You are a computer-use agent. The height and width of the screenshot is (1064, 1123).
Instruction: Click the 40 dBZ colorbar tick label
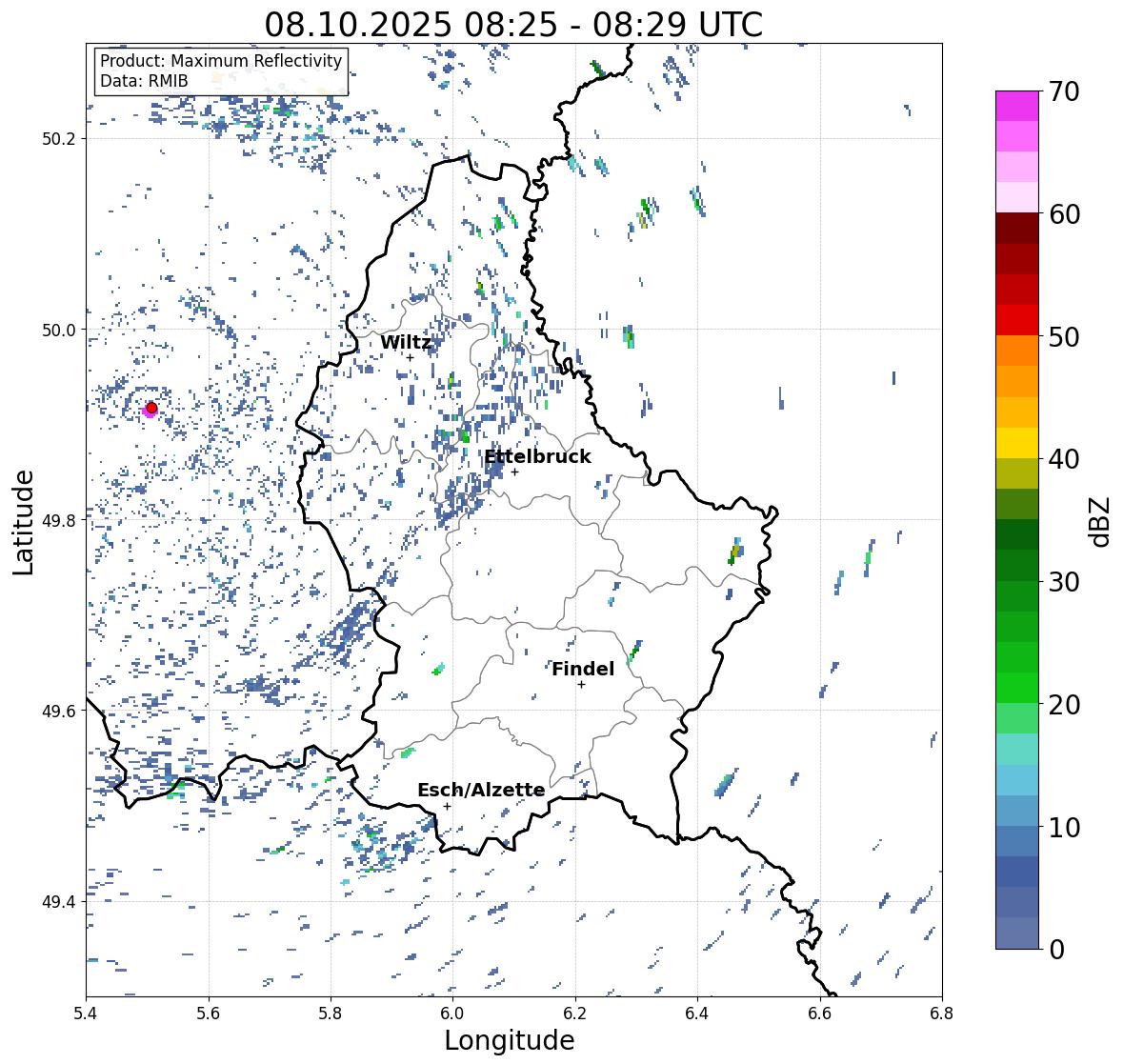[x=1064, y=459]
